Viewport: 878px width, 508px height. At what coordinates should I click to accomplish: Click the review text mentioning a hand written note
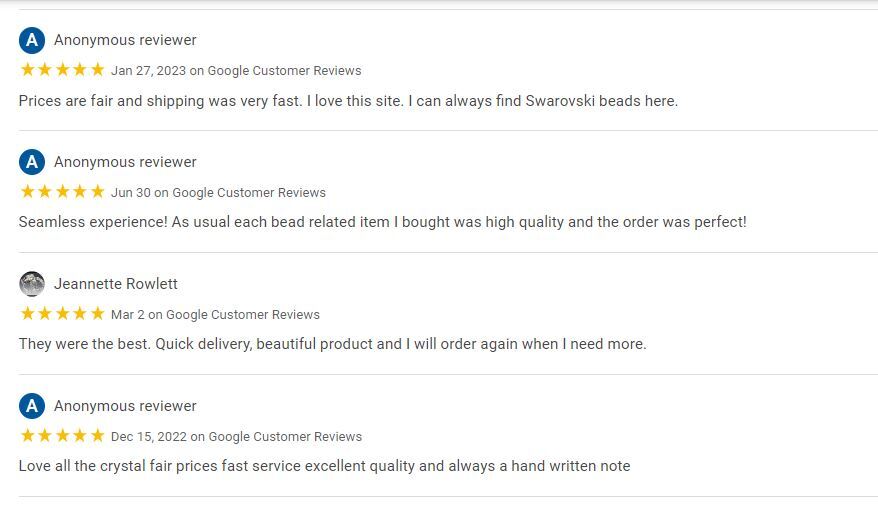[x=325, y=466]
